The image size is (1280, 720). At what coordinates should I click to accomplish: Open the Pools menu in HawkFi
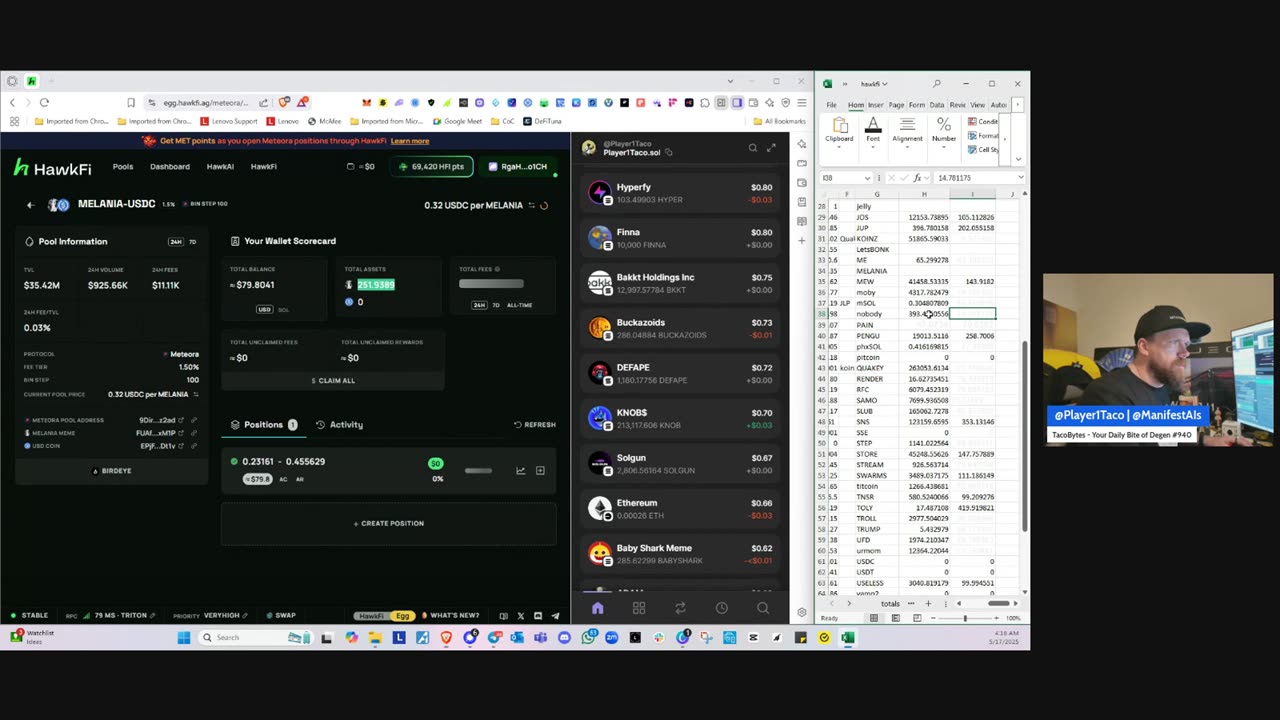point(123,167)
